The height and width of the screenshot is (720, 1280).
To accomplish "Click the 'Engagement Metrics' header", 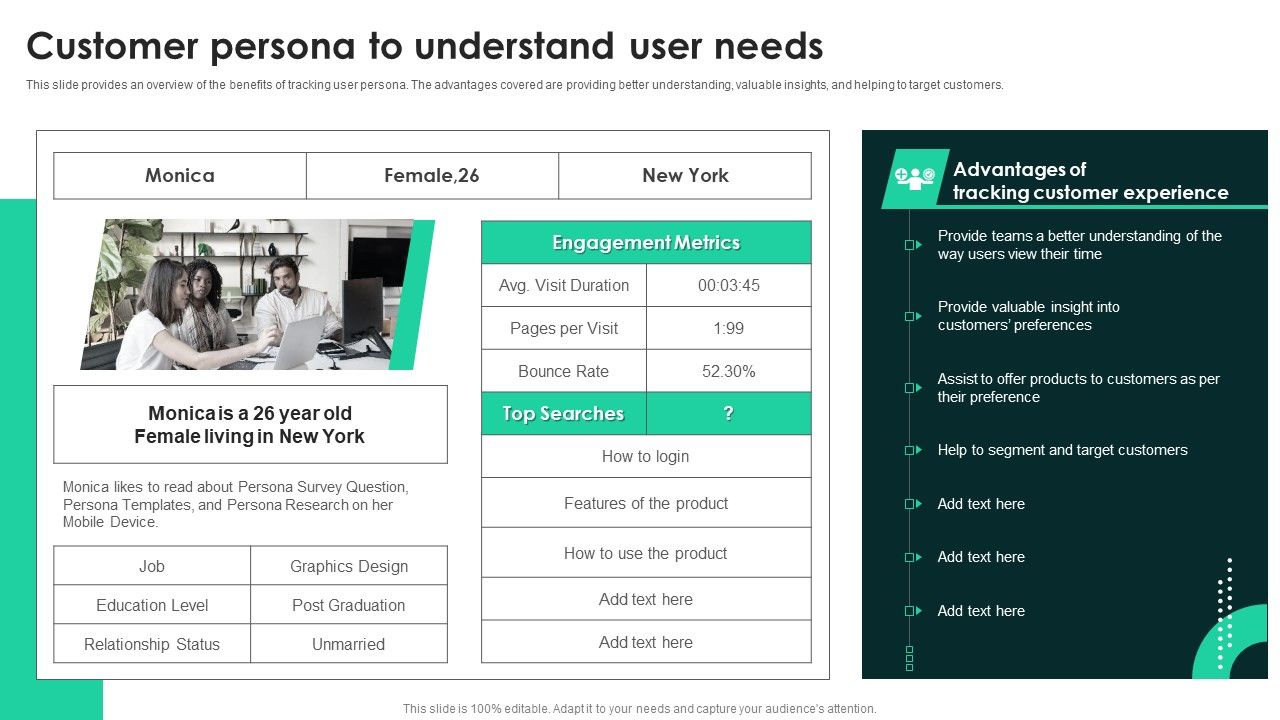I will [x=646, y=243].
